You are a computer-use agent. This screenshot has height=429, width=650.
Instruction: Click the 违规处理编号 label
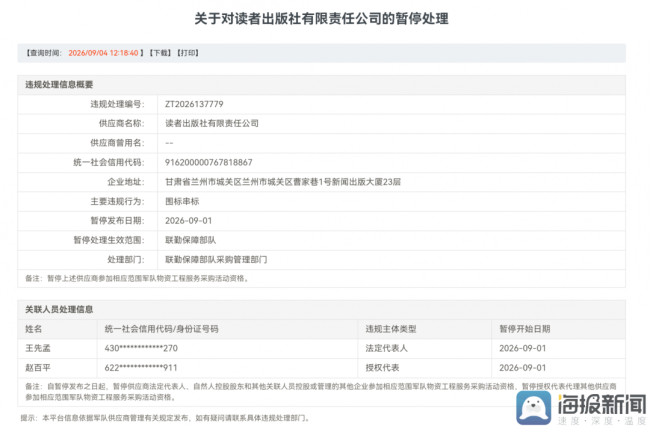click(x=117, y=104)
